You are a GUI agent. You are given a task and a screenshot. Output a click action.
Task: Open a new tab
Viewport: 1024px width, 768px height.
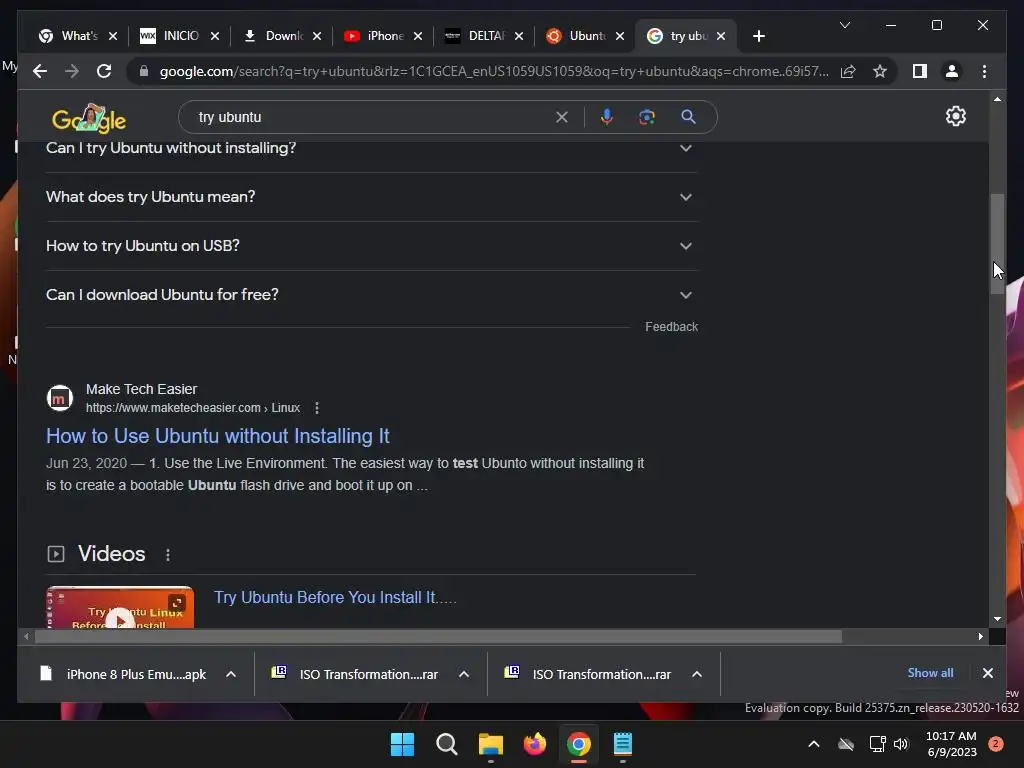click(758, 37)
